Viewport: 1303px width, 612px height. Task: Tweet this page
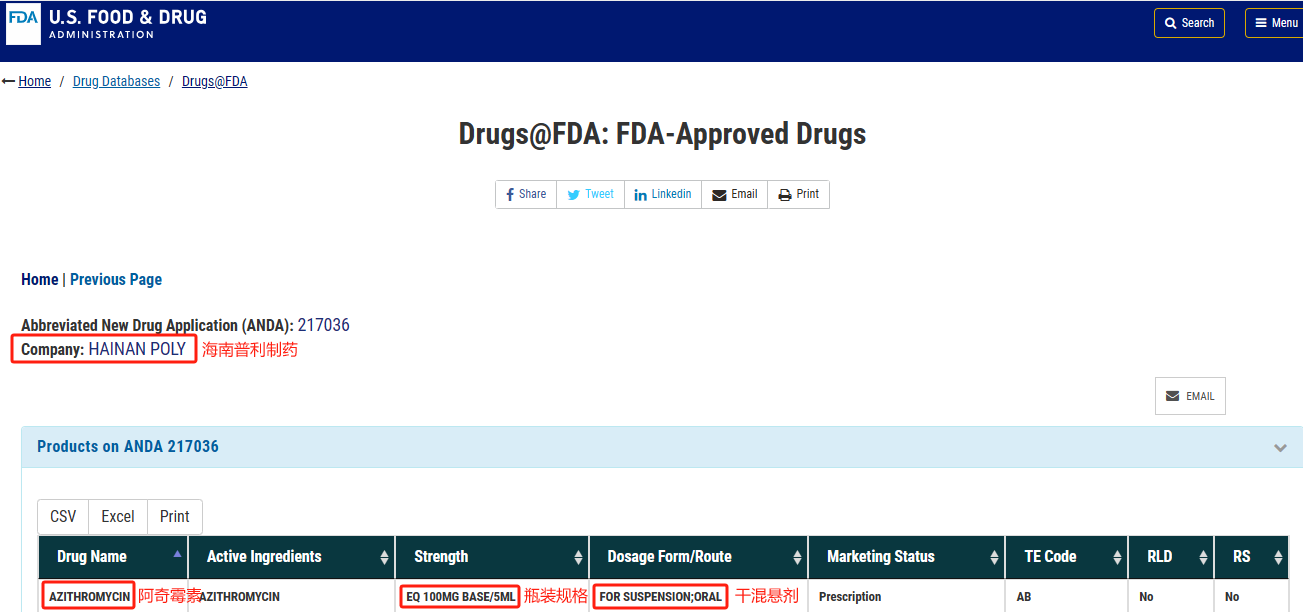tap(591, 194)
